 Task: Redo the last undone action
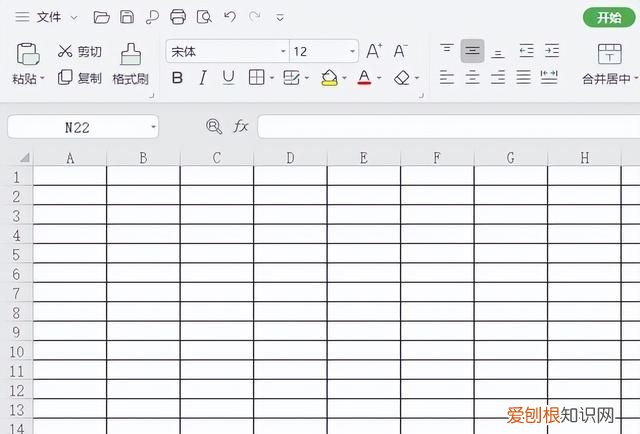(255, 17)
